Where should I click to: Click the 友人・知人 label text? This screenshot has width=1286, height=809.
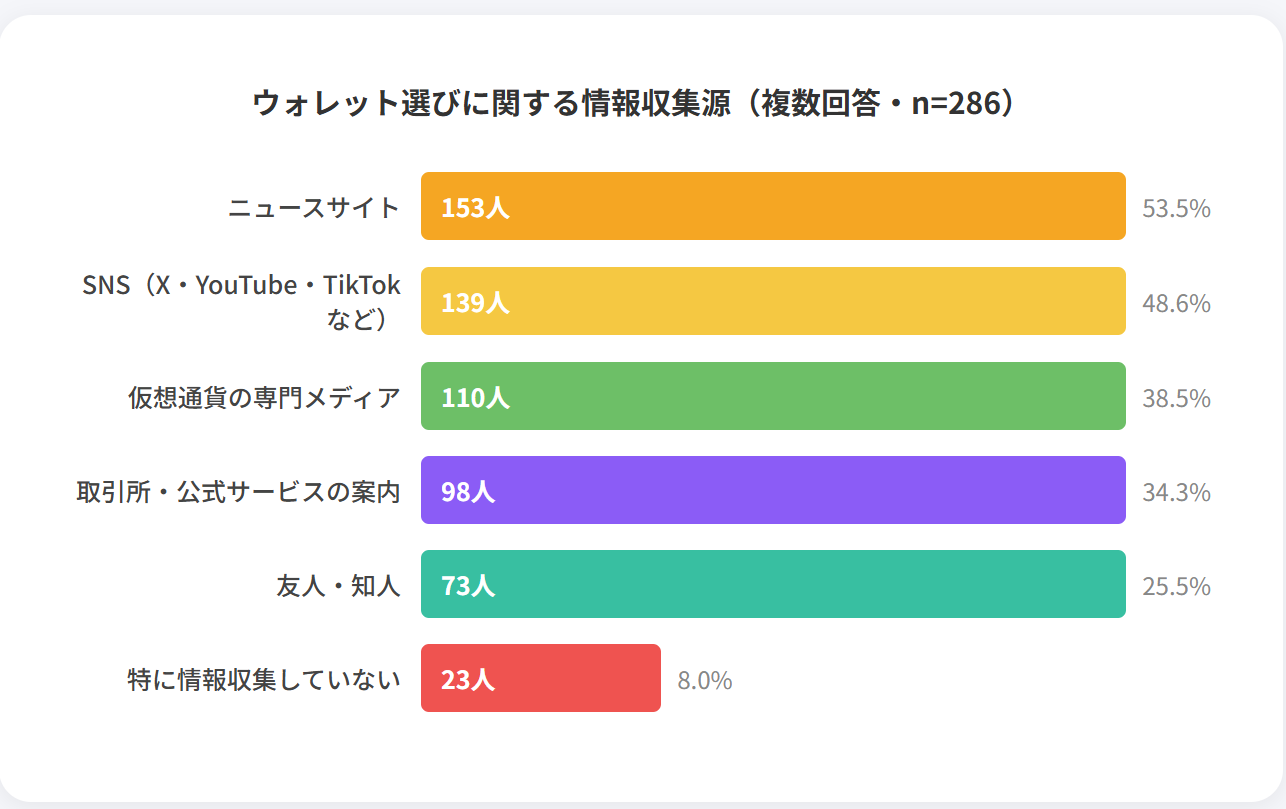[x=338, y=586]
